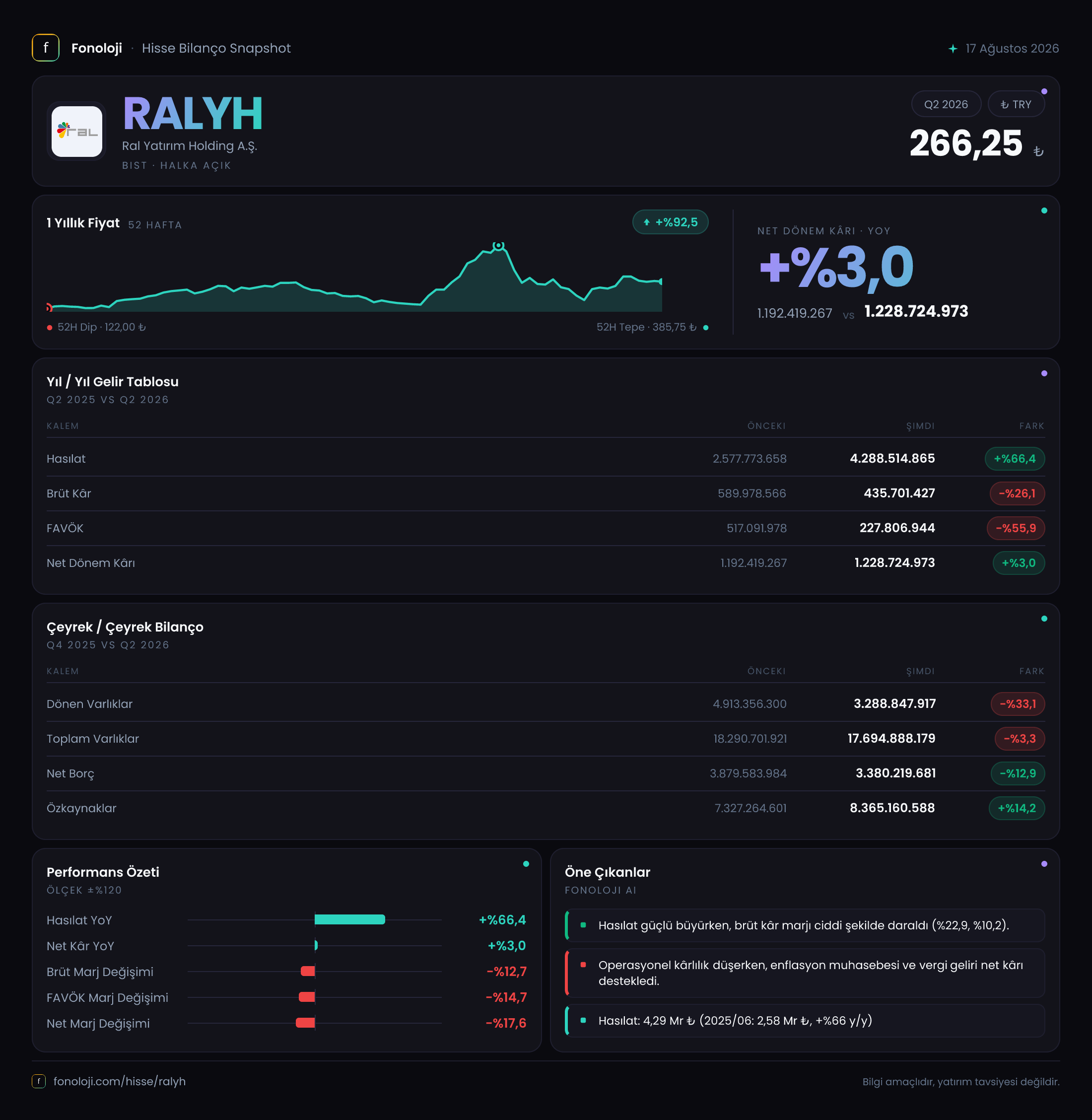Screen dimensions: 1092x1120
Task: Click the "Çeyrek / Çeyrek Bilanço" heading
Action: click(125, 627)
